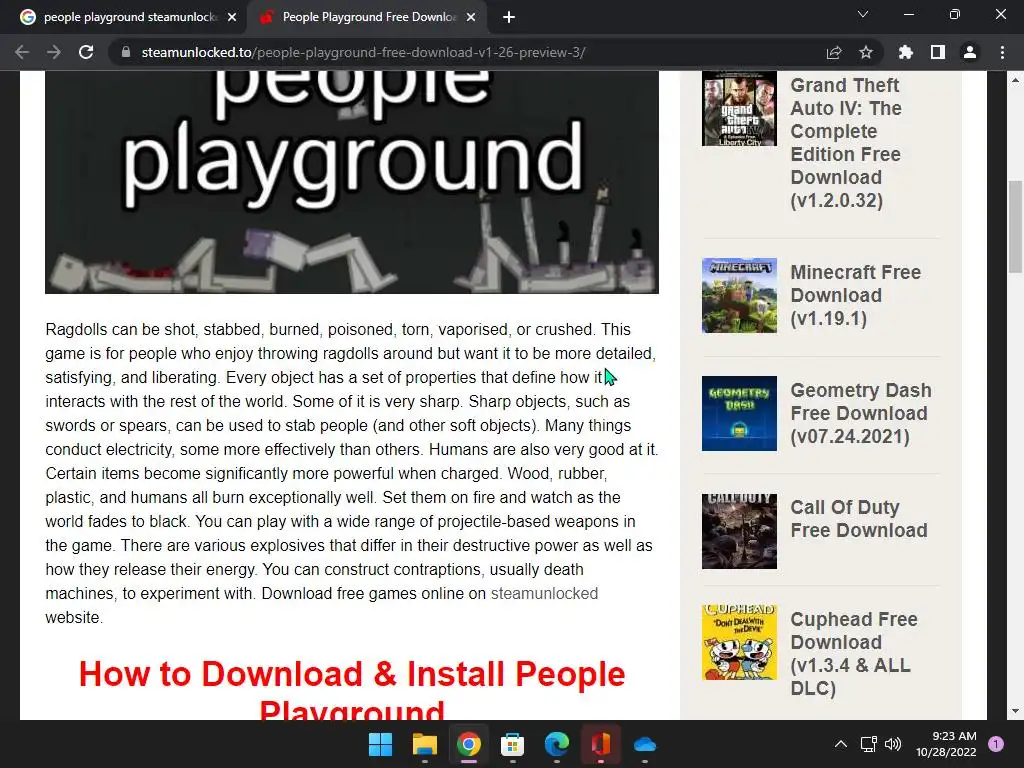Open the Windows Start menu
Image resolution: width=1024 pixels, height=768 pixels.
pyautogui.click(x=380, y=744)
